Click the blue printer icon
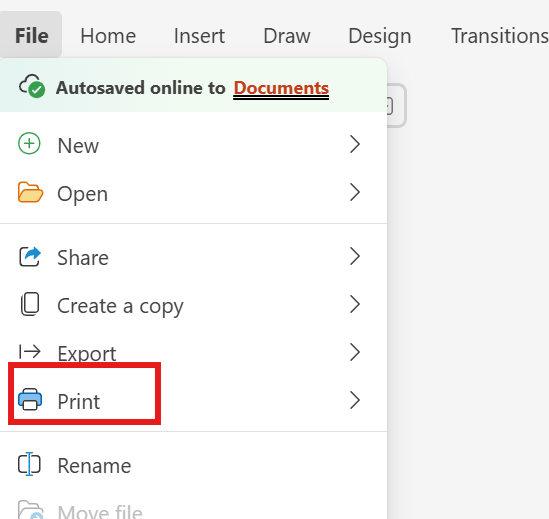Screen dimensions: 549x519 [30, 400]
